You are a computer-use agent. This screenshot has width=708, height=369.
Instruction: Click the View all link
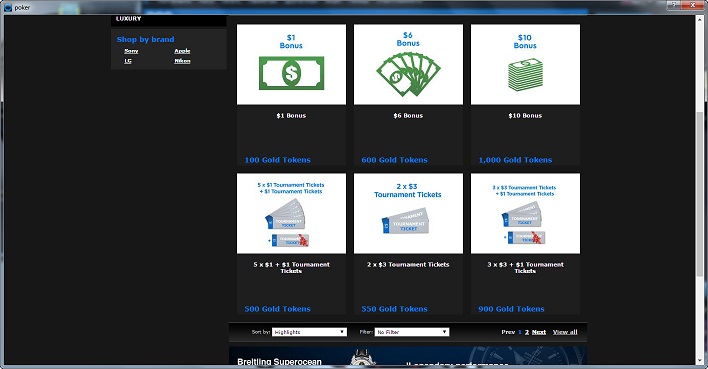pos(565,332)
